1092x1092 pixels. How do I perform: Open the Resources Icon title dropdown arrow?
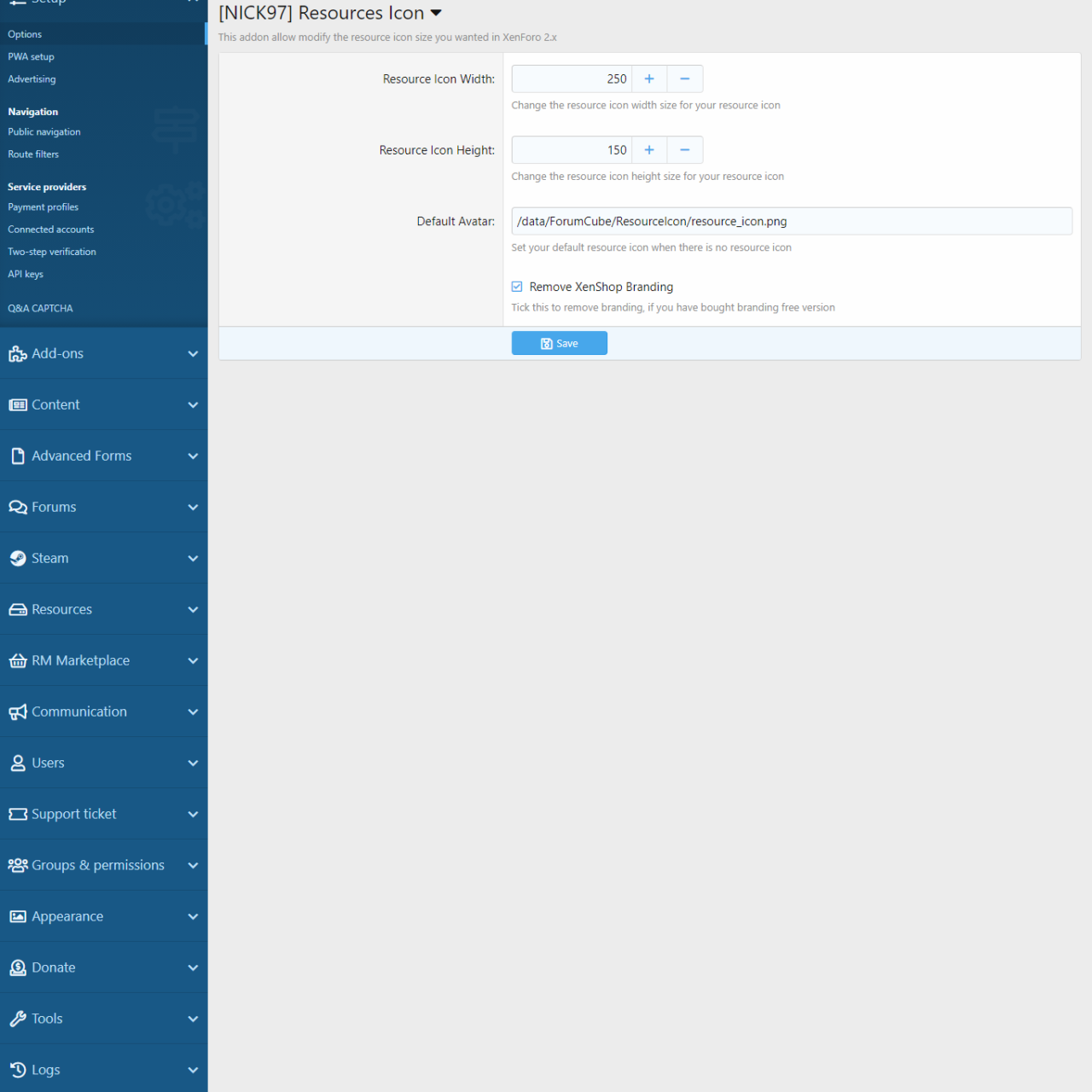click(x=436, y=14)
